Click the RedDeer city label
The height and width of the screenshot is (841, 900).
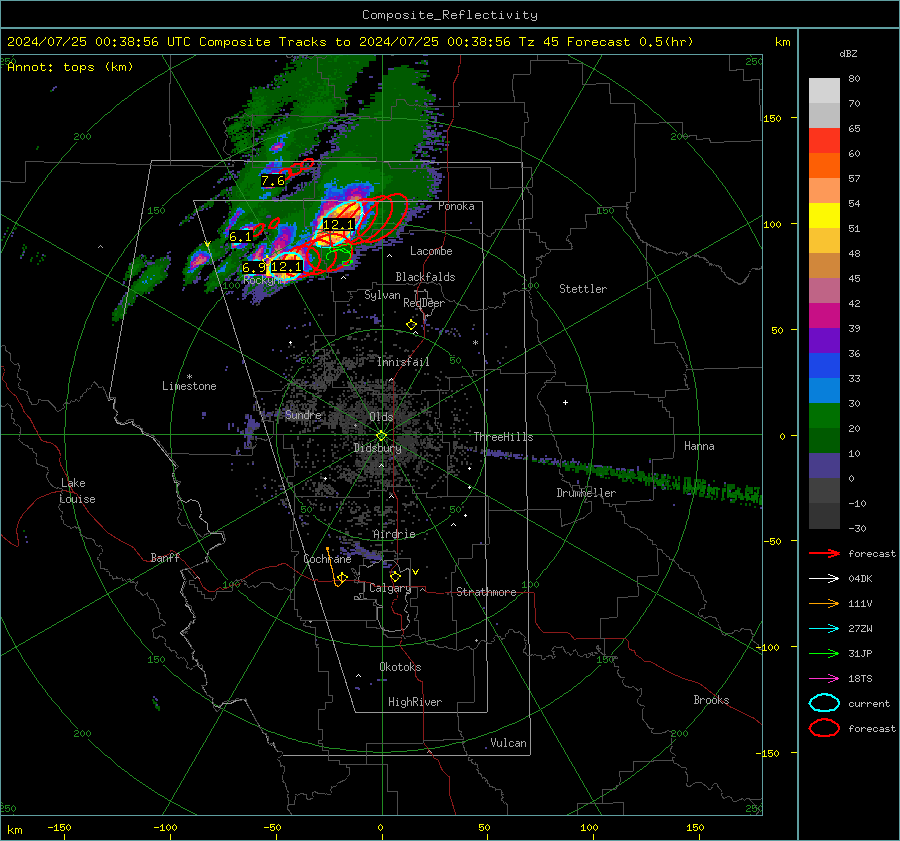(x=424, y=303)
